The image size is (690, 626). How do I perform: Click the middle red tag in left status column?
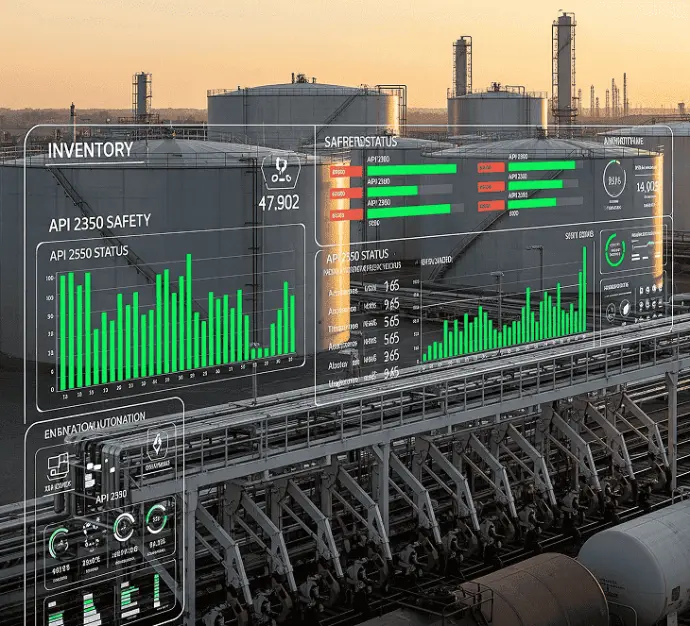click(x=340, y=192)
